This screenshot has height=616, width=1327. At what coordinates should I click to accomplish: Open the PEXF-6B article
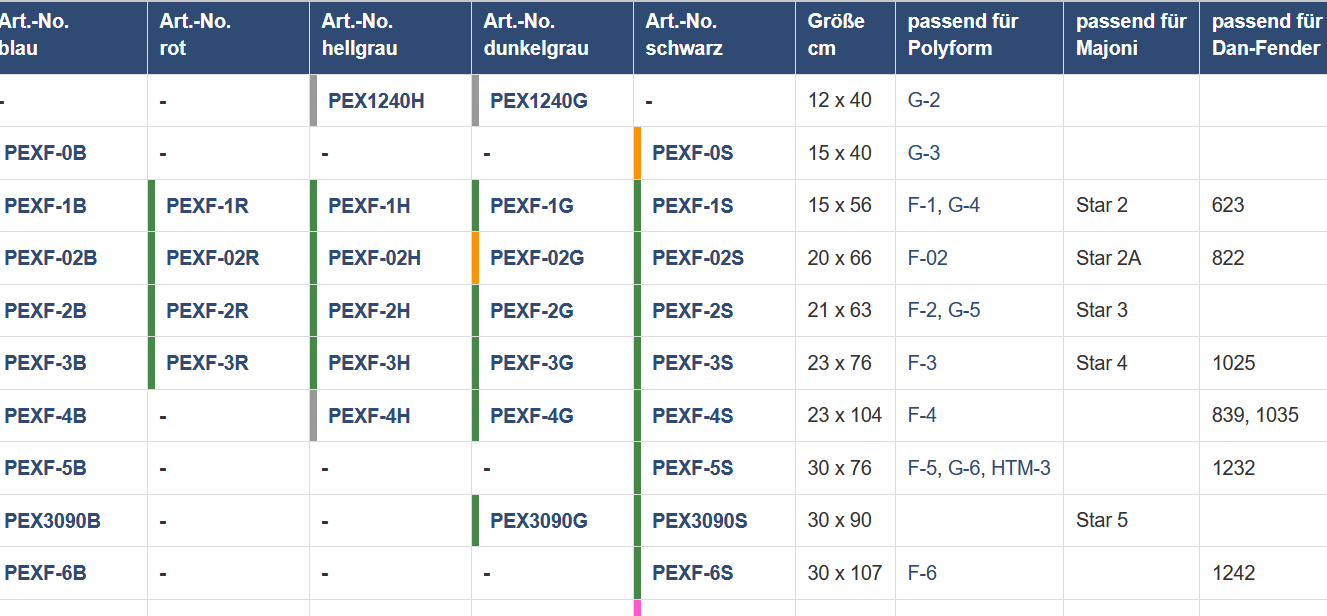[x=45, y=573]
